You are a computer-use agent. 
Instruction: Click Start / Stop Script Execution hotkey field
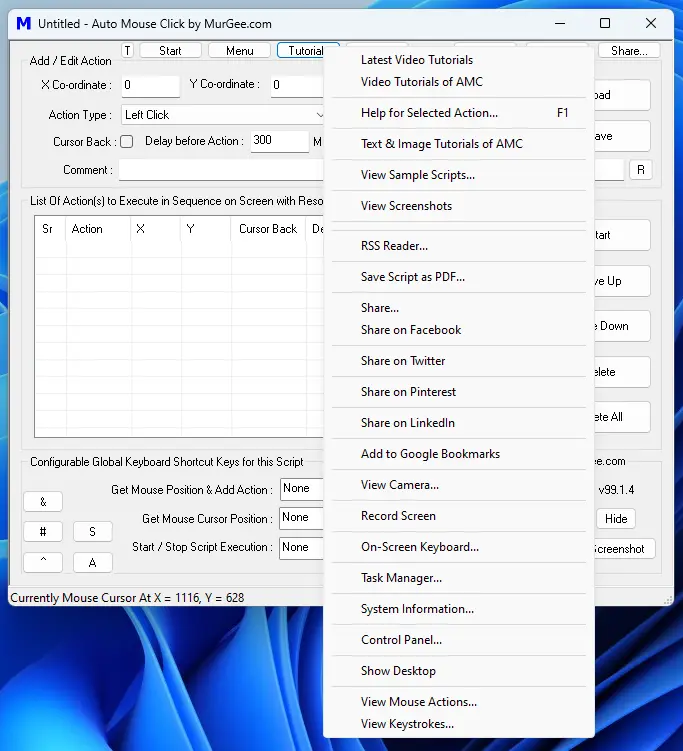(301, 547)
